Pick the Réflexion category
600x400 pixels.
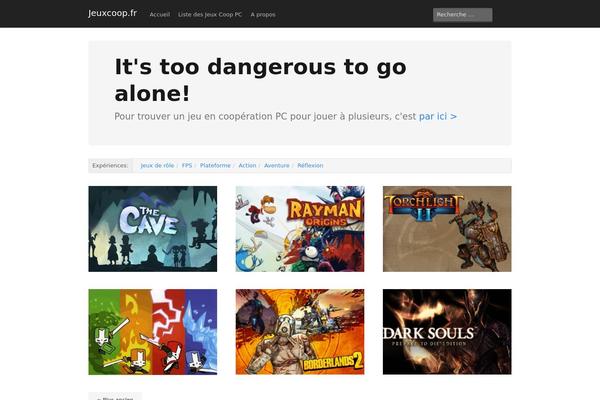tap(310, 165)
